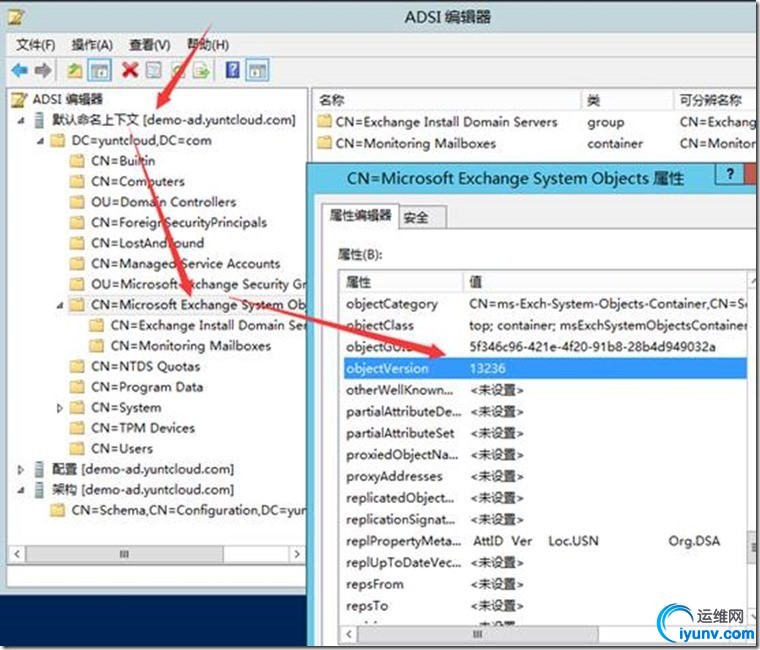Screen dimensions: 760x650
Task: Click attribute list horizontal scrollbar left arrow
Action: click(349, 634)
